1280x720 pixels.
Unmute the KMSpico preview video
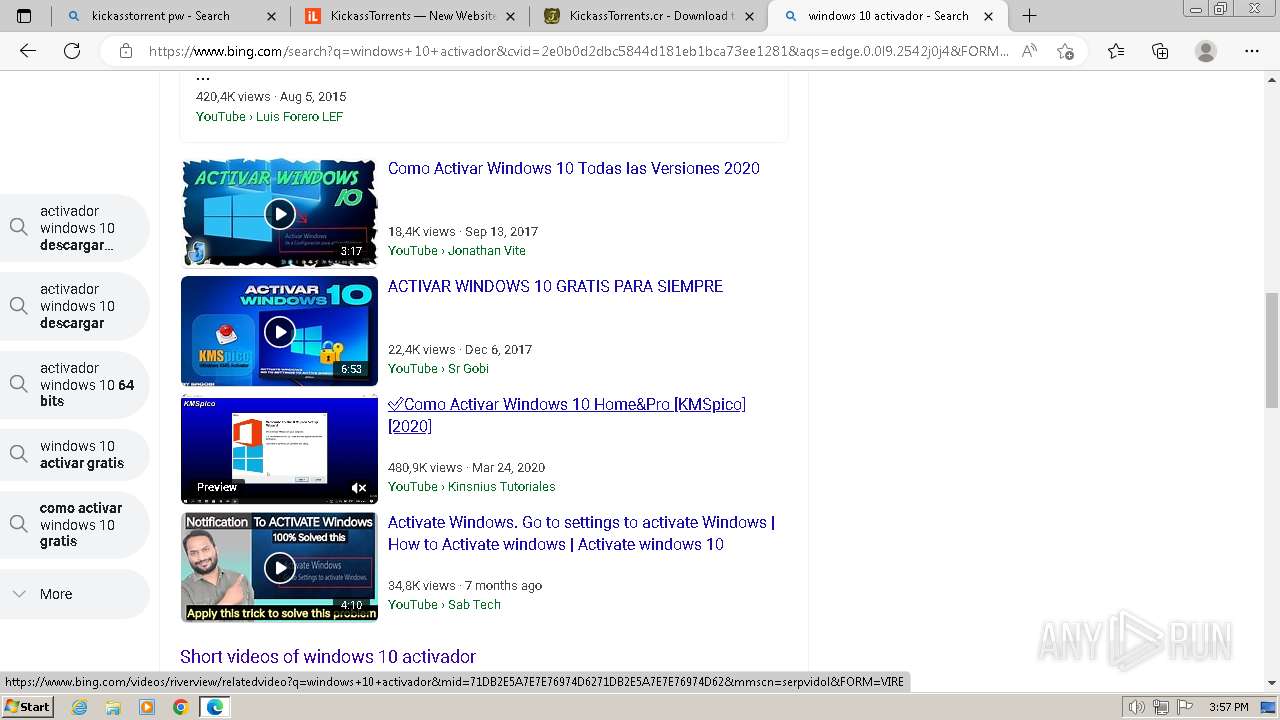pos(359,488)
